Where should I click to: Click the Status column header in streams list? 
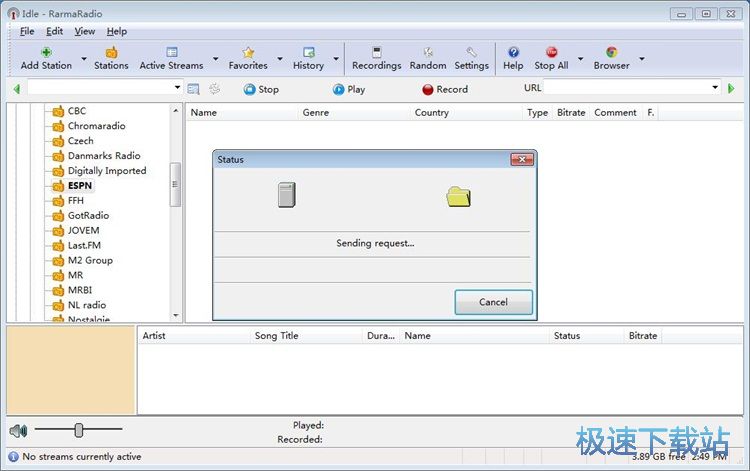coord(586,336)
